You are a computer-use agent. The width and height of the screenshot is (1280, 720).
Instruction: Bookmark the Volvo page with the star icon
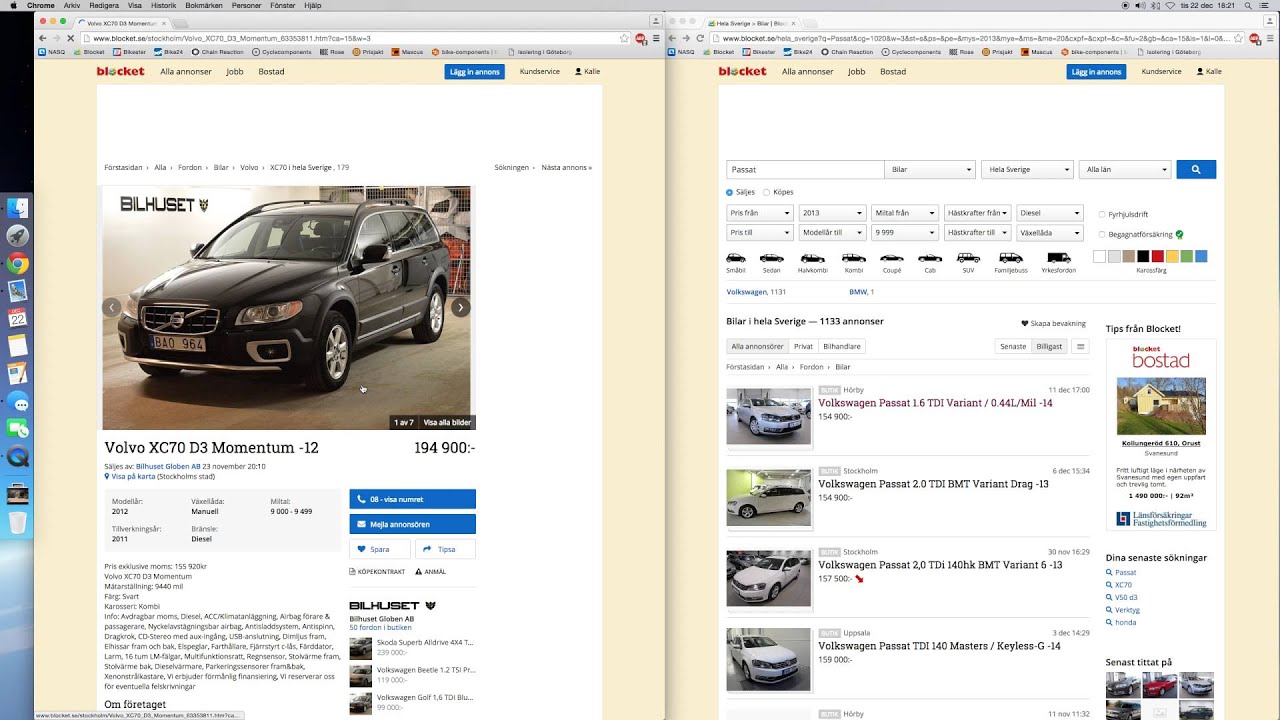pos(625,38)
